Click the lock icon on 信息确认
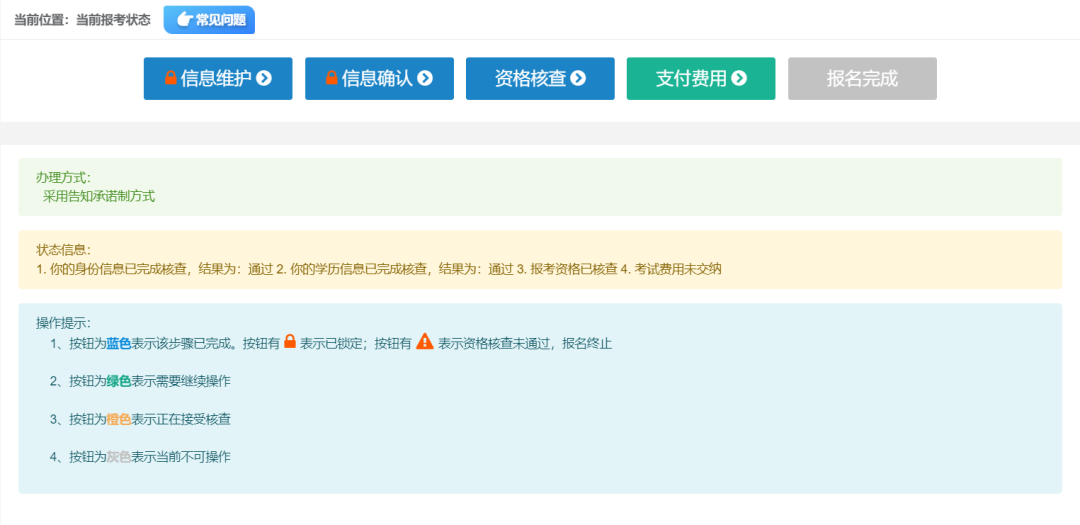This screenshot has width=1080, height=525. coord(332,78)
